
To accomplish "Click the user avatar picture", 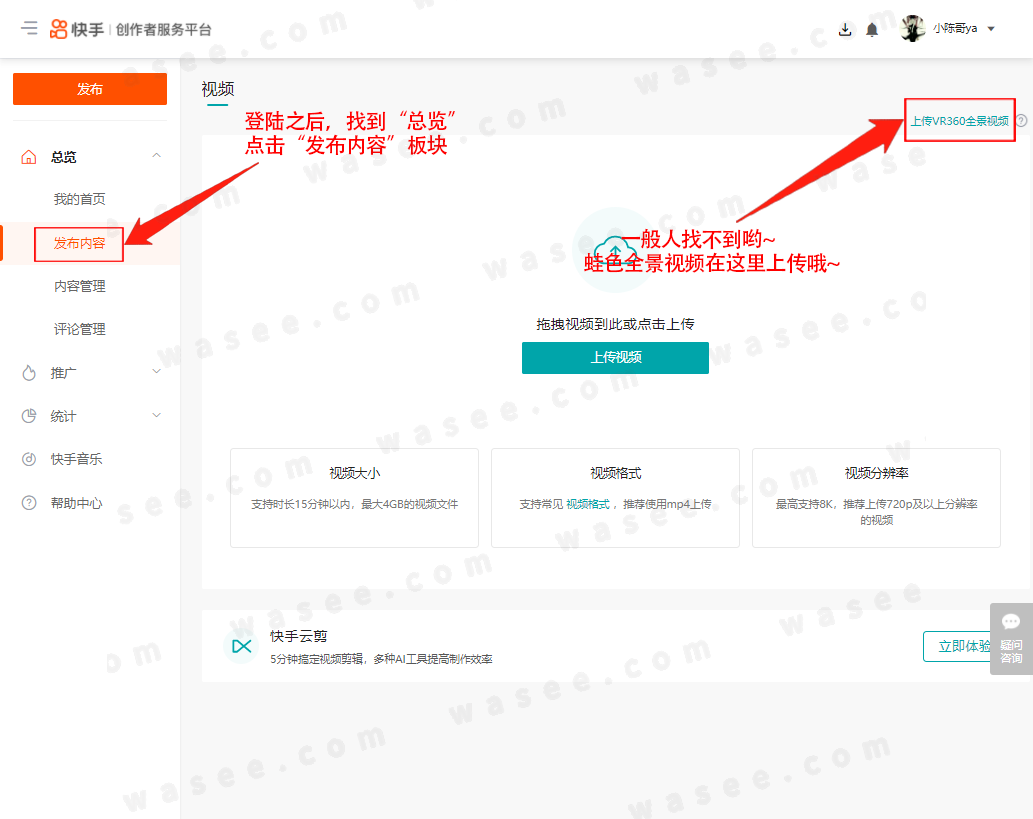I will tap(913, 28).
